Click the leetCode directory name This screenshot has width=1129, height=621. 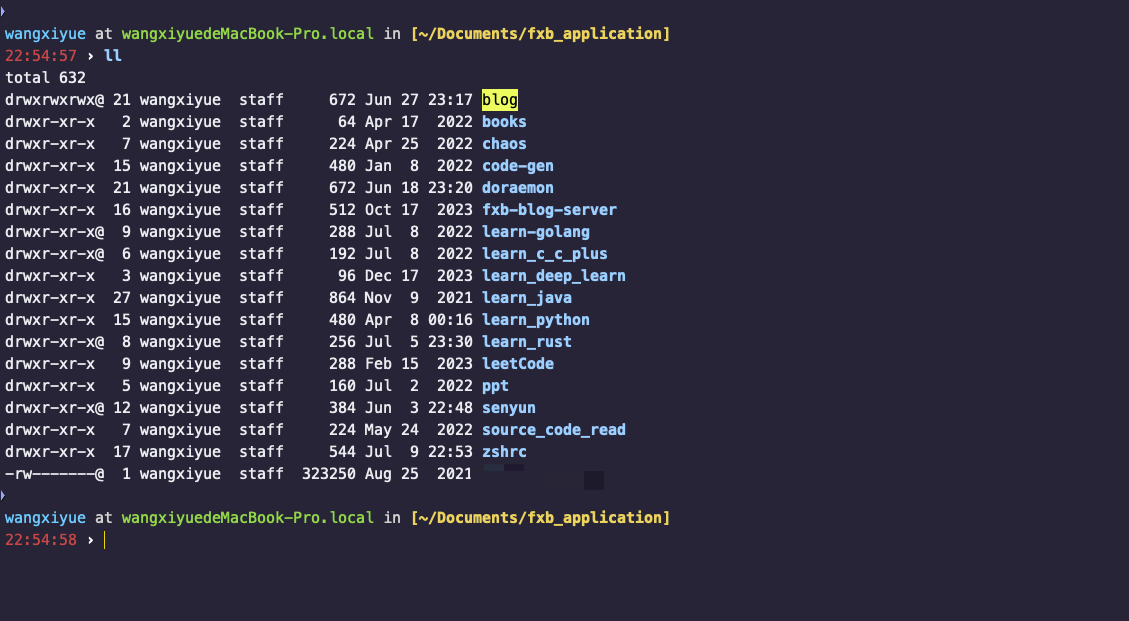point(517,364)
